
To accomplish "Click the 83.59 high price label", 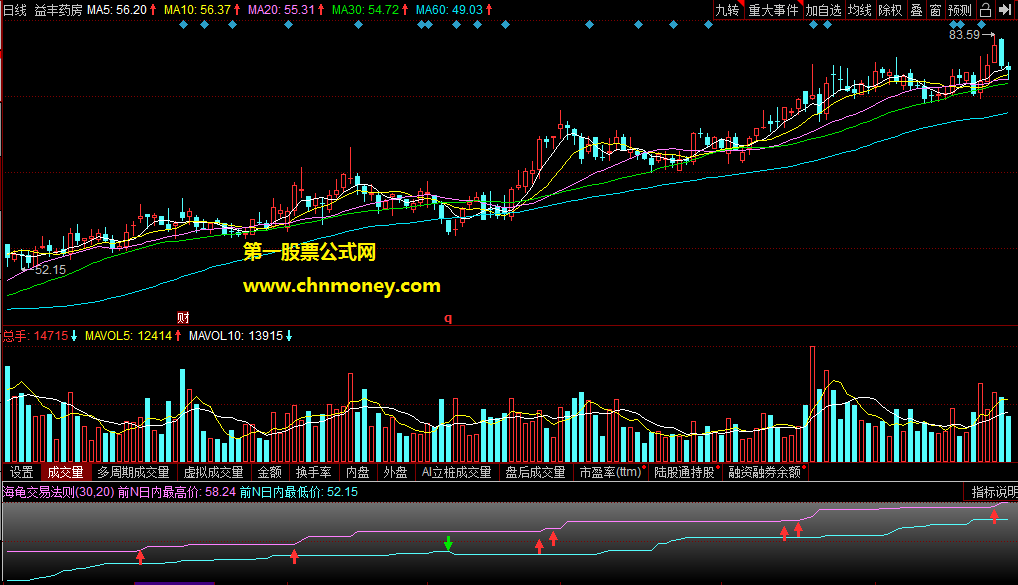I will 964,35.
